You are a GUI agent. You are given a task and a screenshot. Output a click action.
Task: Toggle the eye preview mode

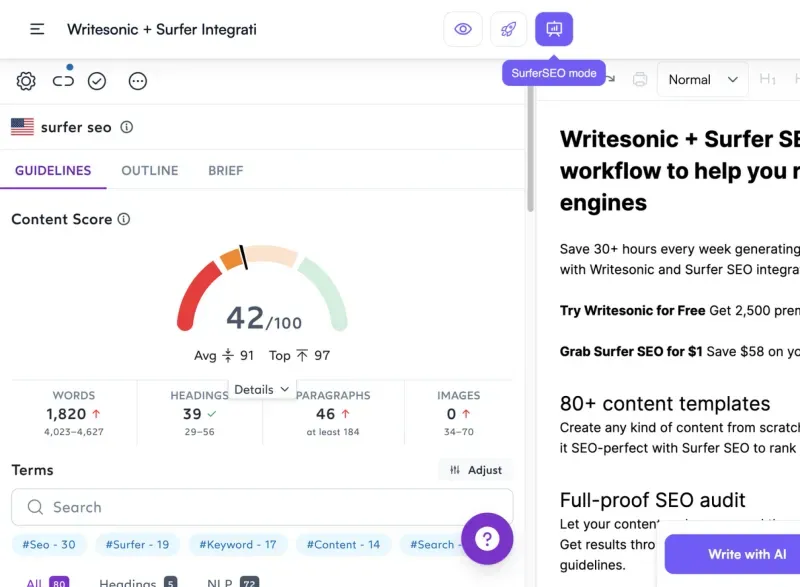click(463, 29)
